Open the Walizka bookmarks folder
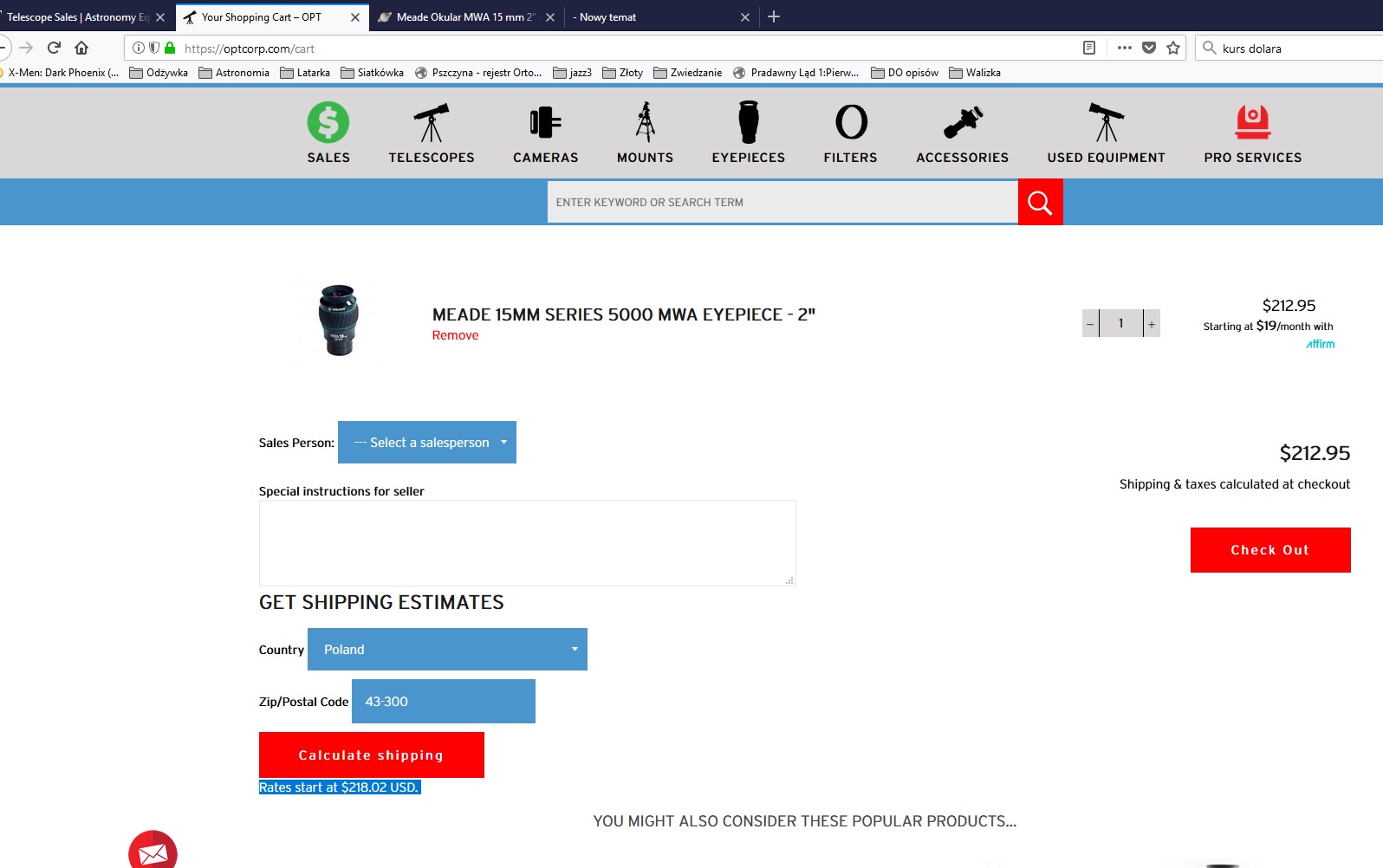1383x868 pixels. tap(975, 73)
